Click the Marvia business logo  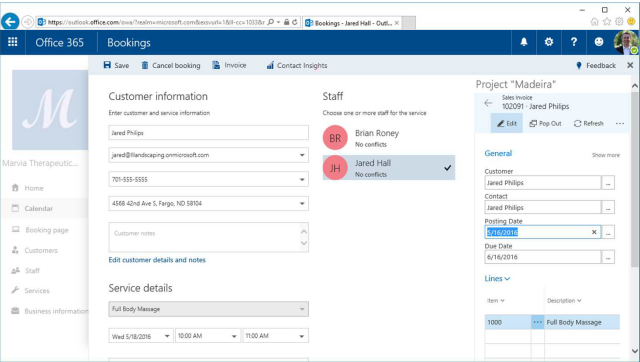[50, 110]
